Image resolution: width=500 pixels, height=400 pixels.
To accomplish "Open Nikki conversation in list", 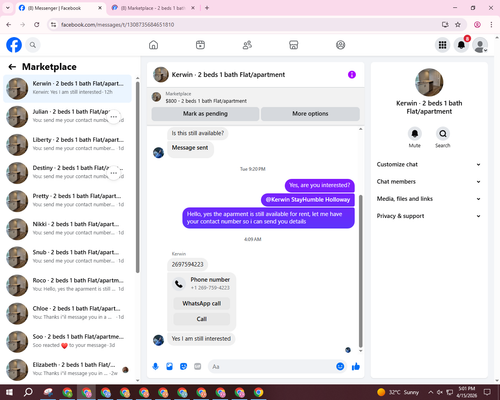I will coord(67,229).
